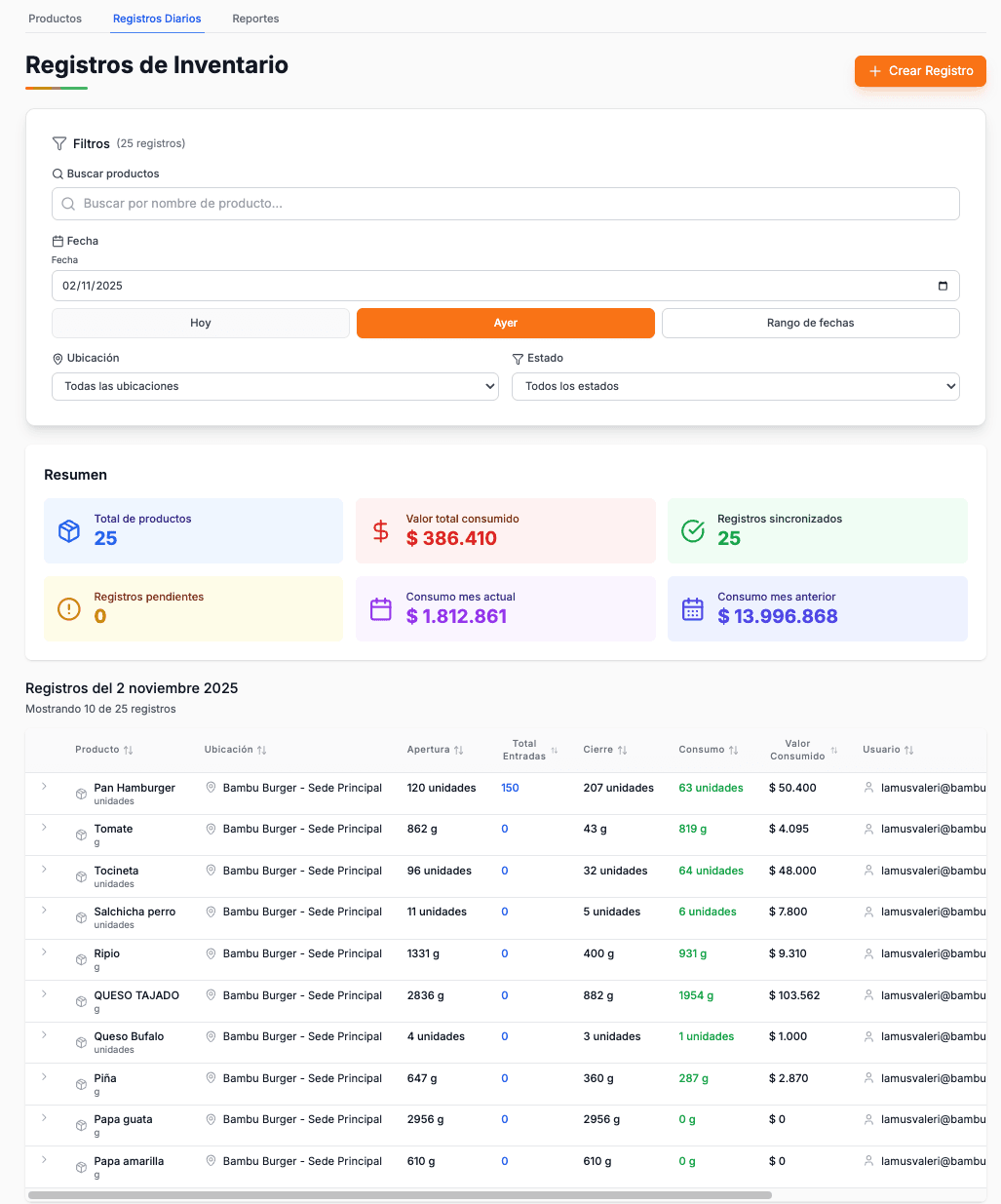Click the location pin icon beside Ubicación
The image size is (1001, 1204).
(58, 358)
